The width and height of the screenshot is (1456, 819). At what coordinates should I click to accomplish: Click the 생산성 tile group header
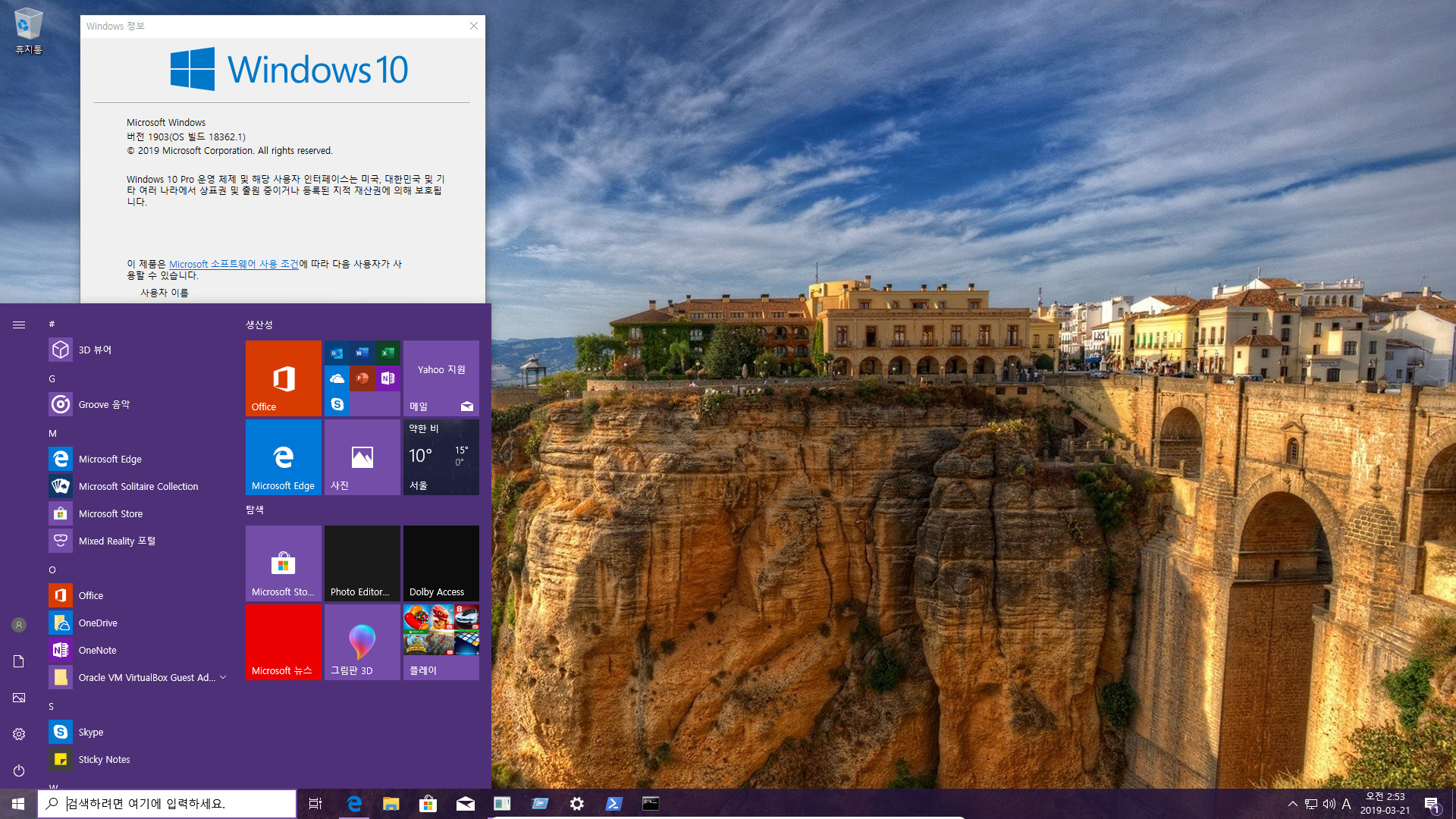pos(259,325)
